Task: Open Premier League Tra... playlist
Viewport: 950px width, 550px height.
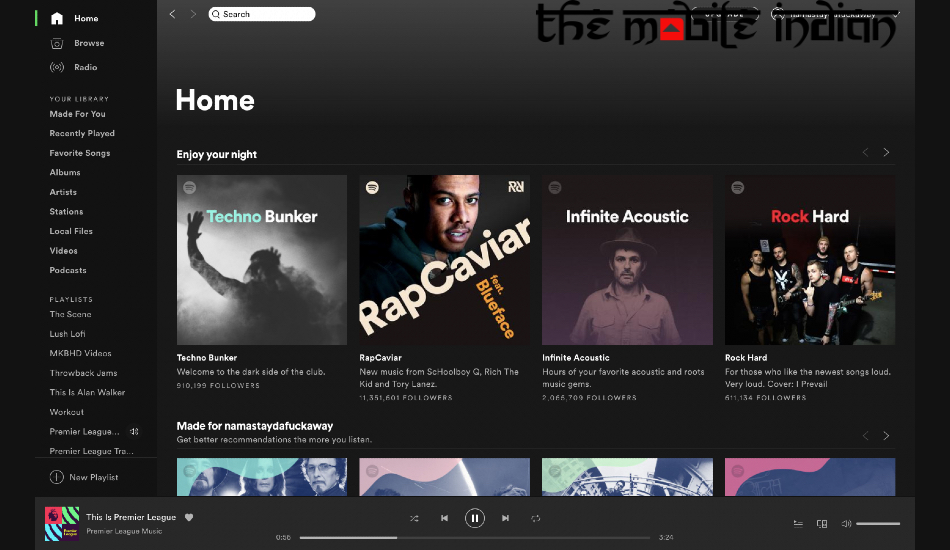Action: tap(91, 451)
